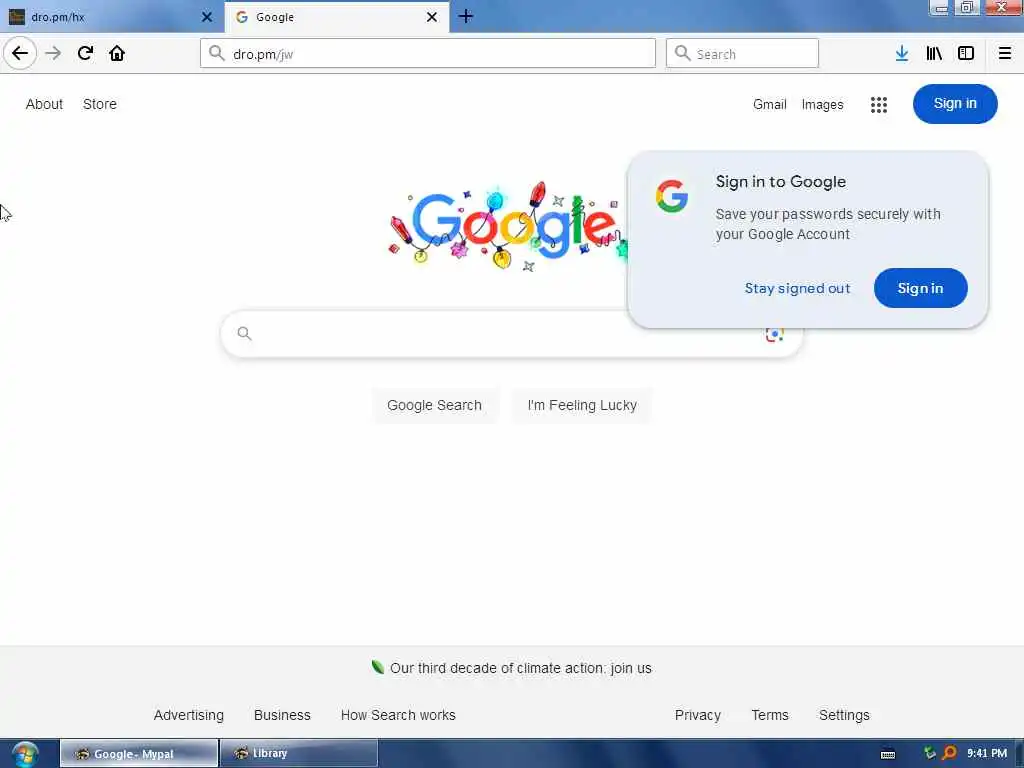Open the on-screen keyboard tray icon
The width and height of the screenshot is (1024, 768).
[x=888, y=754]
